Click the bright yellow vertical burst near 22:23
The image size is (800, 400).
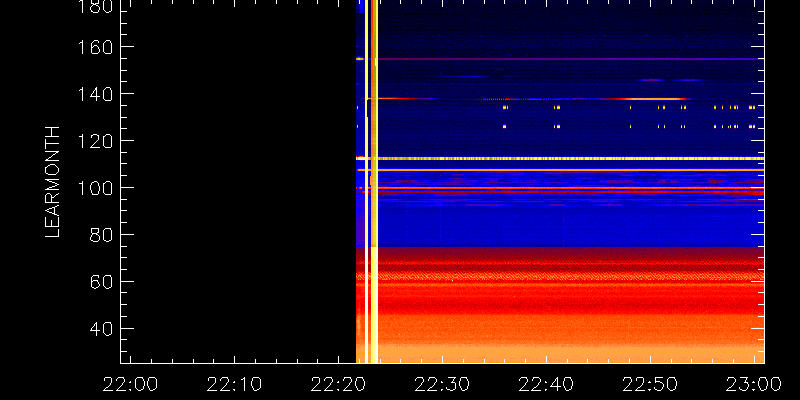[x=373, y=181]
